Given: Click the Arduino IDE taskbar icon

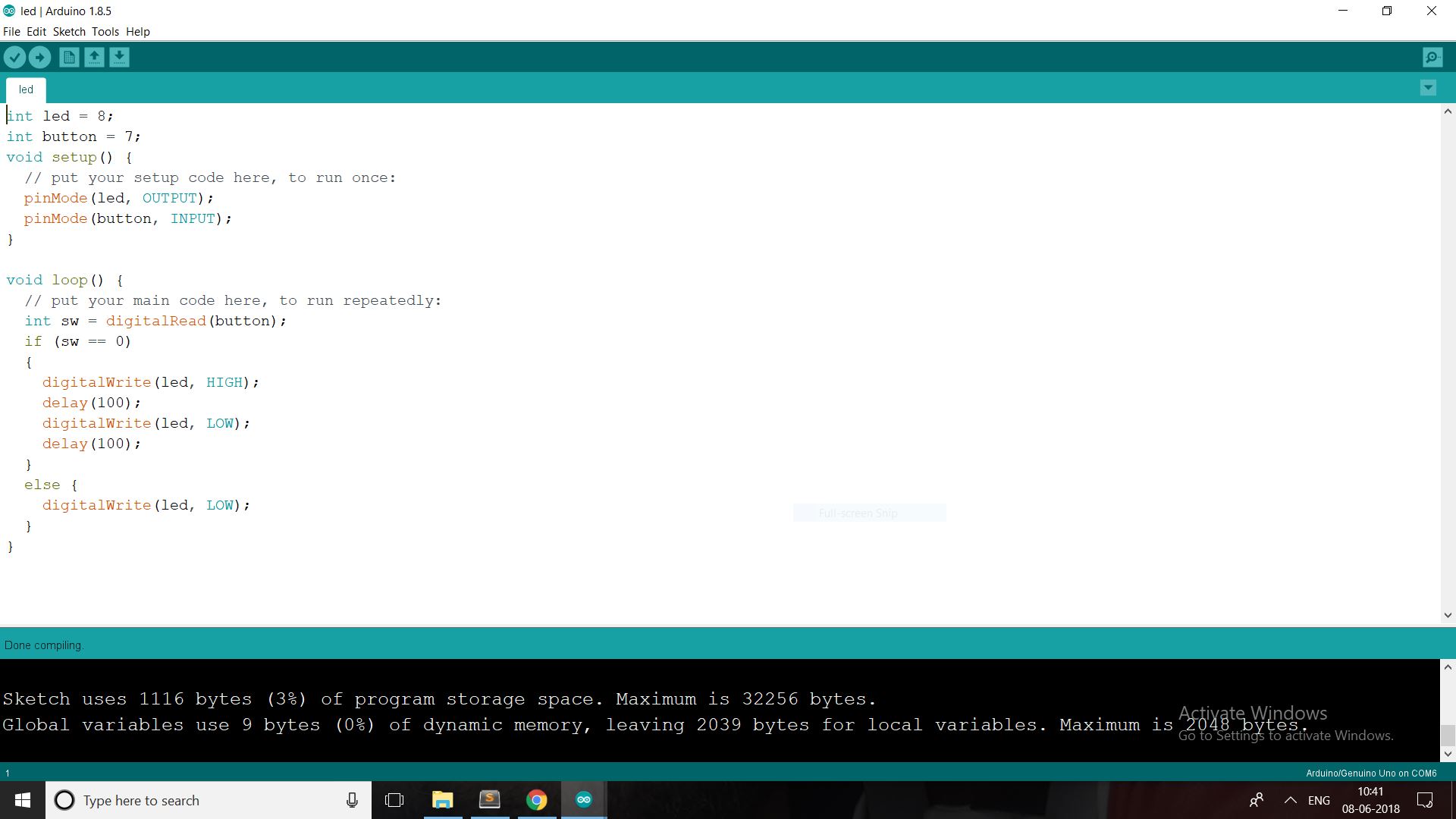Looking at the screenshot, I should click(x=583, y=800).
